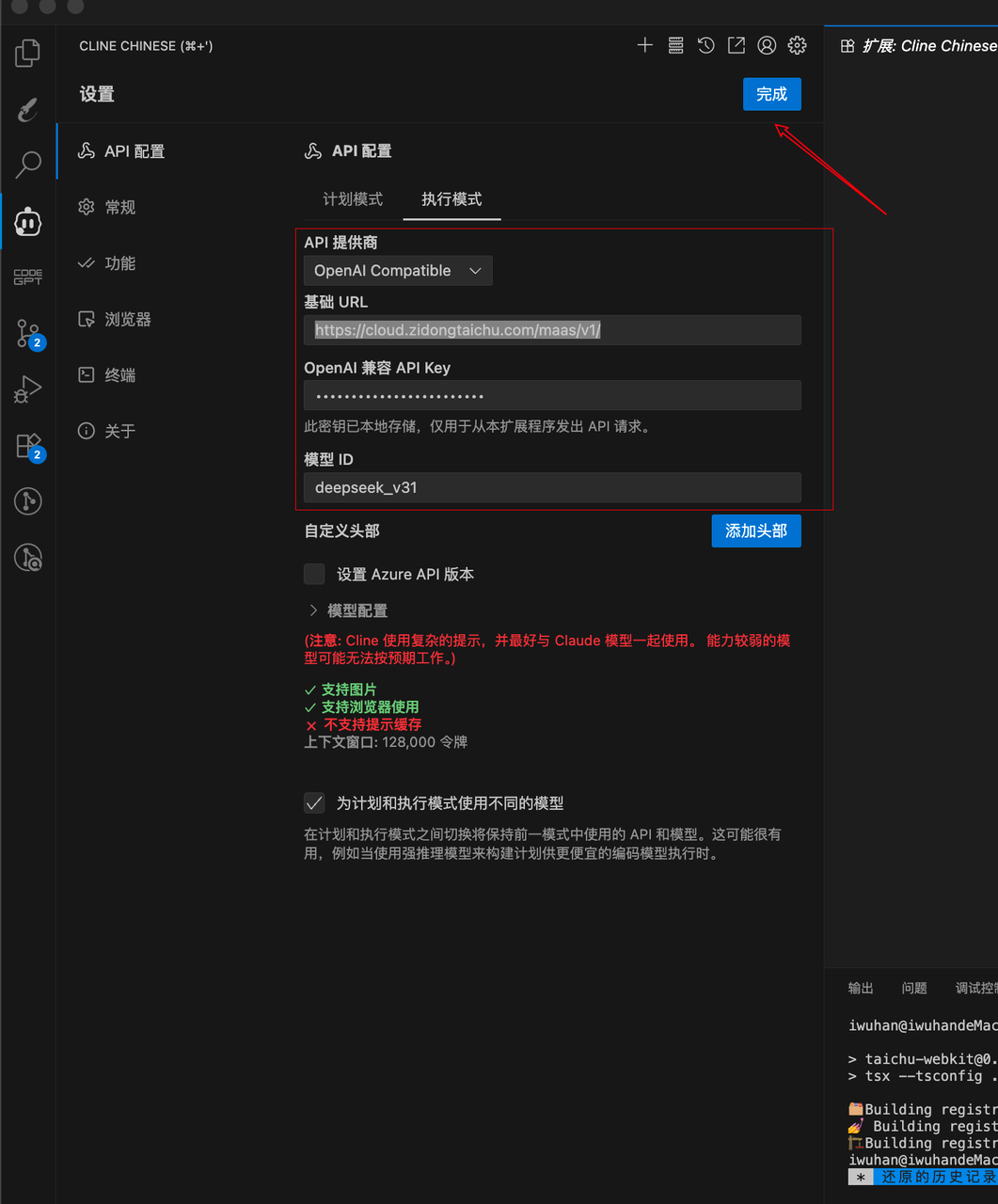This screenshot has height=1204, width=998.
Task: Open Run and Debug view
Action: click(x=28, y=388)
